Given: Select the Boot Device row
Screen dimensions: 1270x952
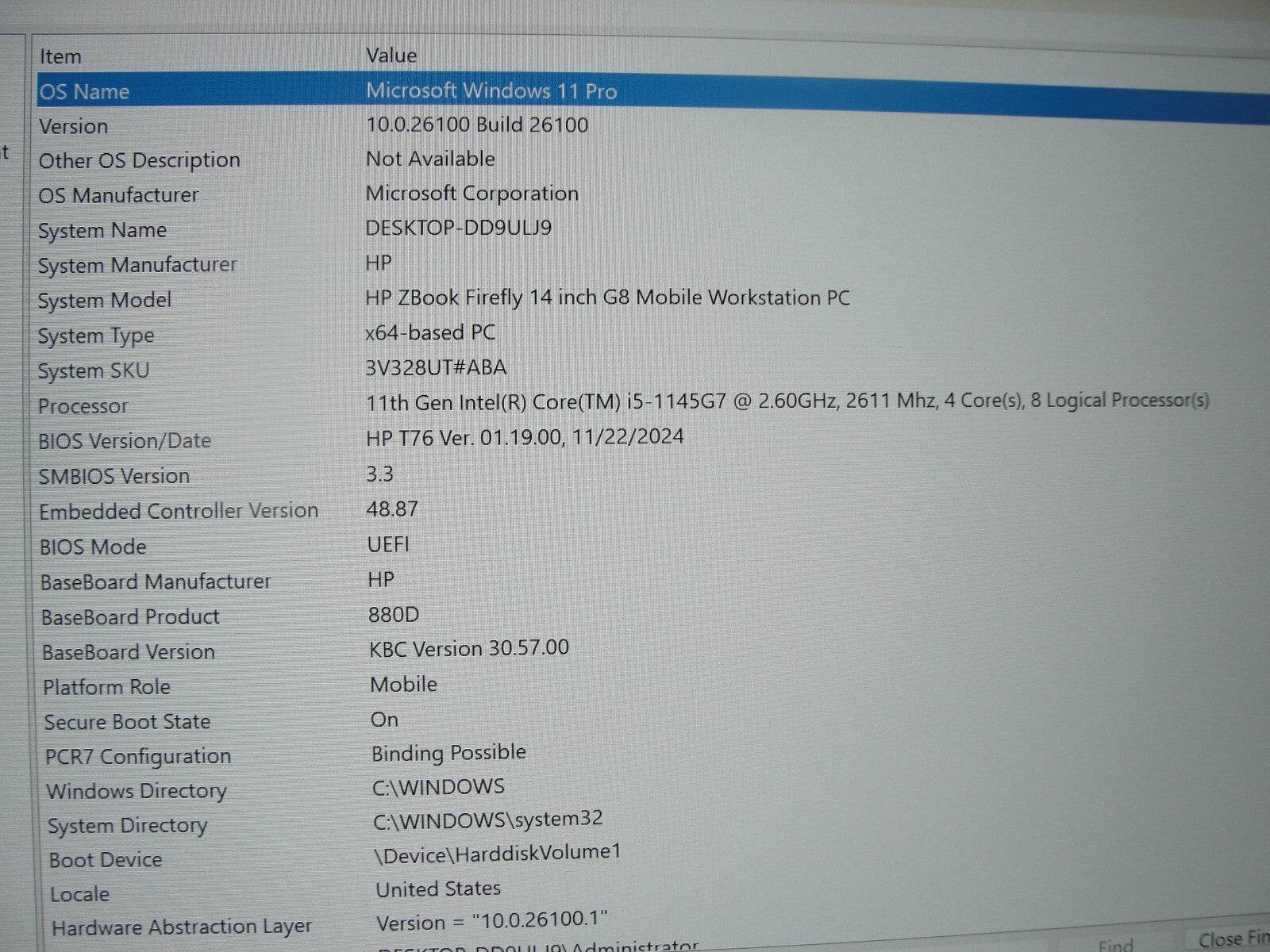Looking at the screenshot, I should click(238, 858).
